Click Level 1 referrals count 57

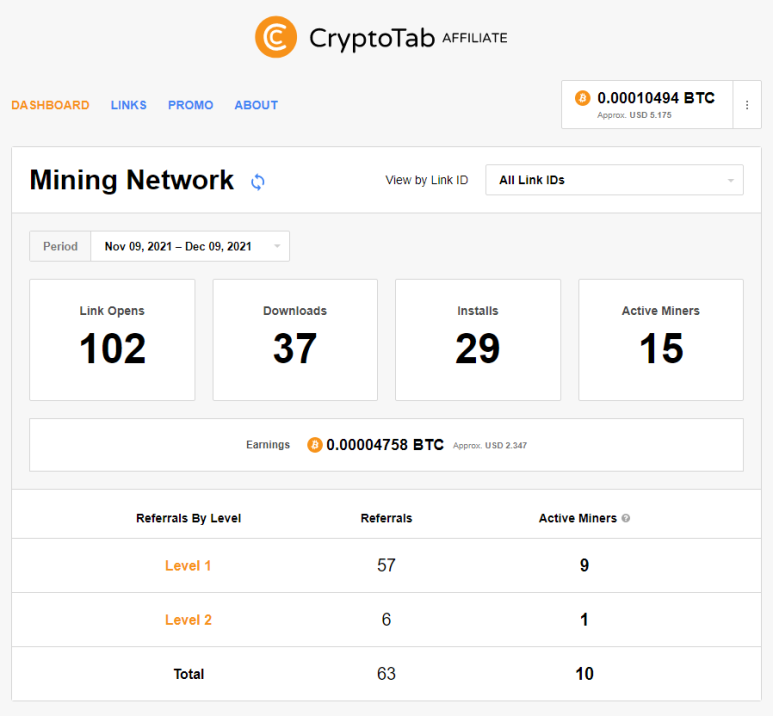386,565
